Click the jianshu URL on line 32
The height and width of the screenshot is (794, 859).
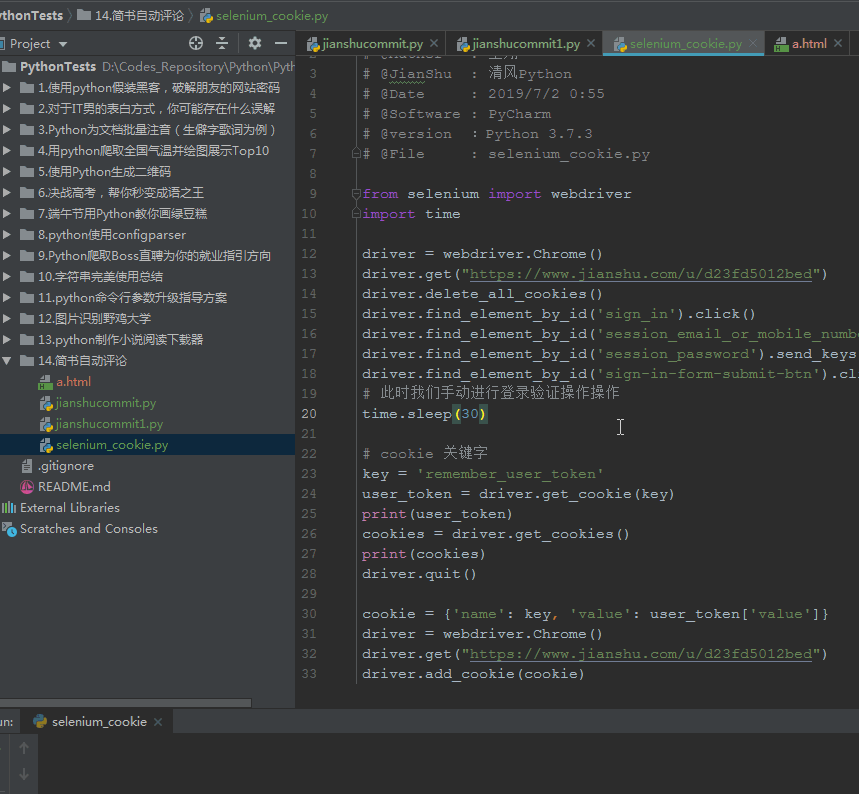point(640,654)
